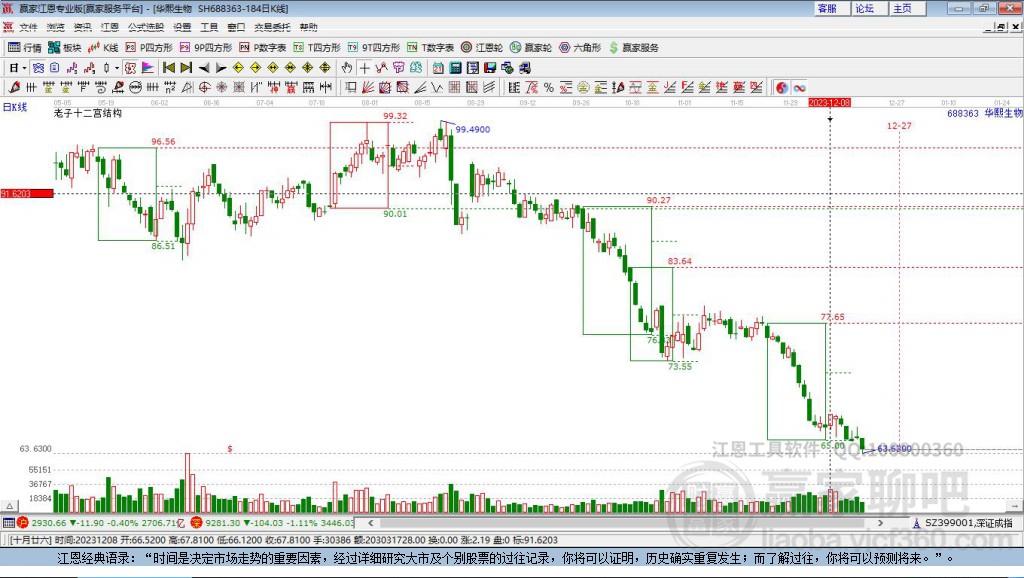Image resolution: width=1024 pixels, height=578 pixels.
Task: Open the P数字表 tool
Action: (x=263, y=48)
